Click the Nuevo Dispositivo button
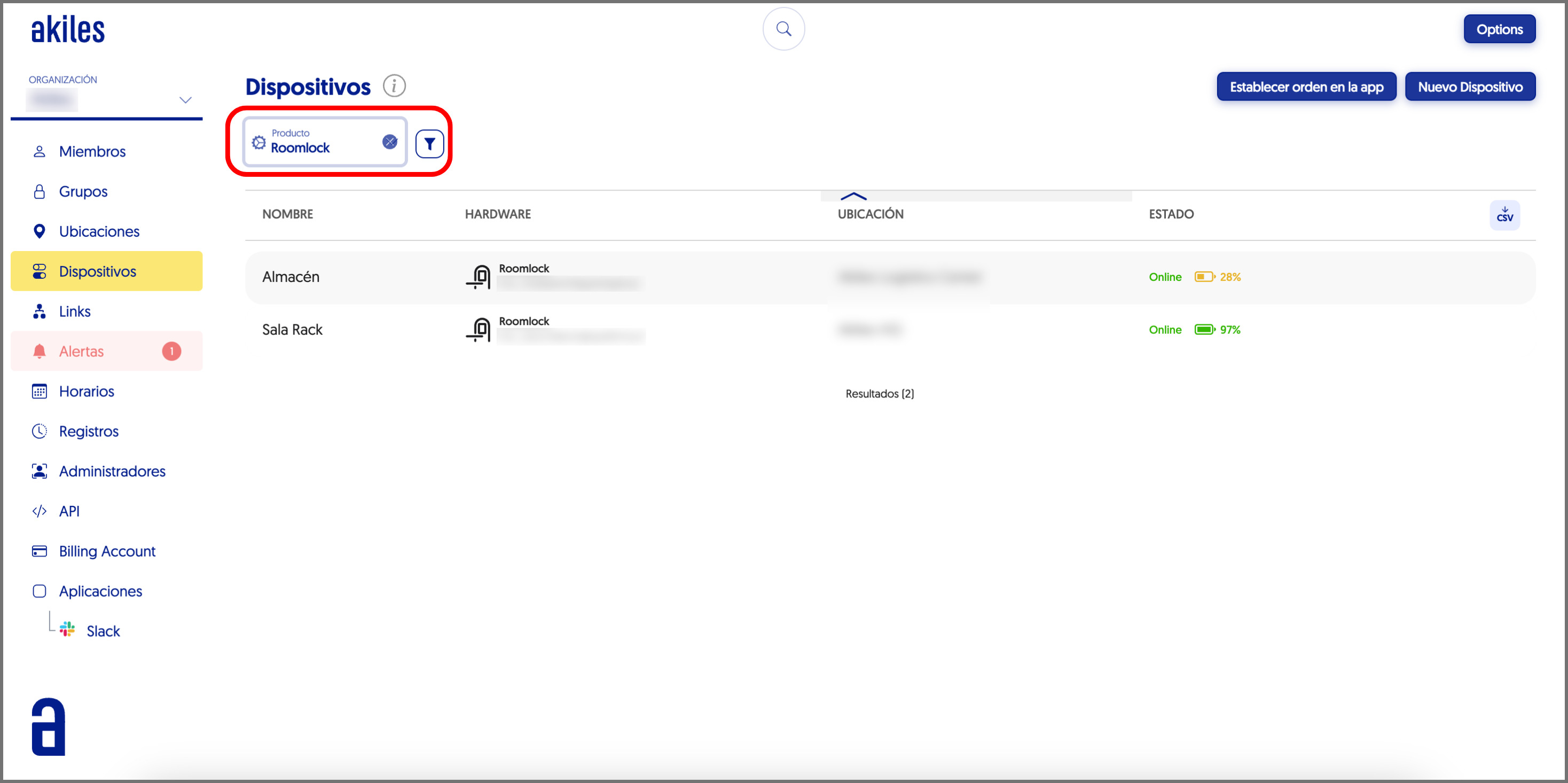1568x783 pixels. (x=1469, y=87)
